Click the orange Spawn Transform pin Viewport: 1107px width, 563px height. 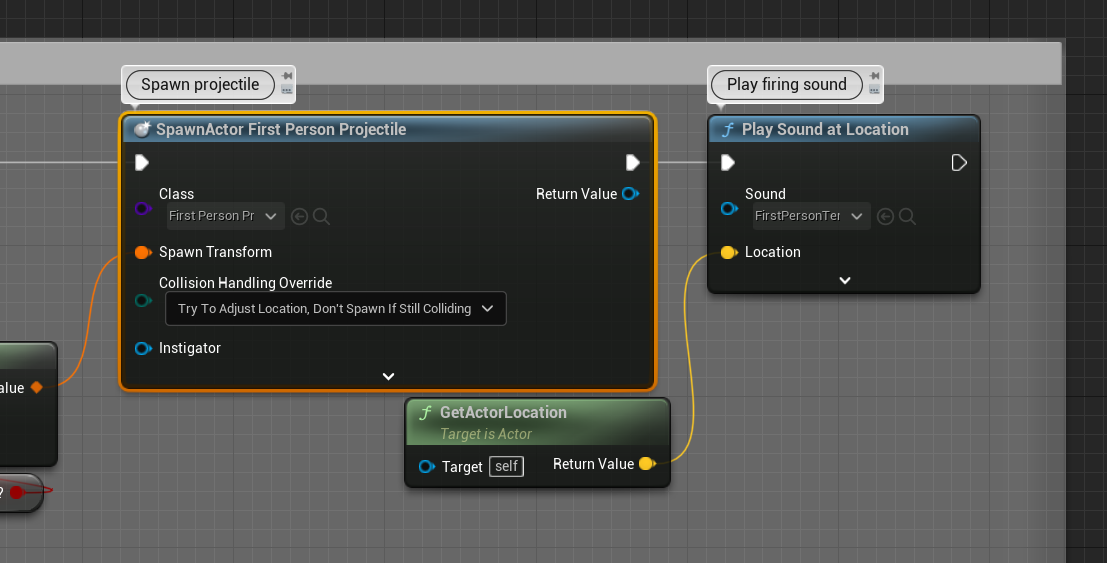pos(143,252)
